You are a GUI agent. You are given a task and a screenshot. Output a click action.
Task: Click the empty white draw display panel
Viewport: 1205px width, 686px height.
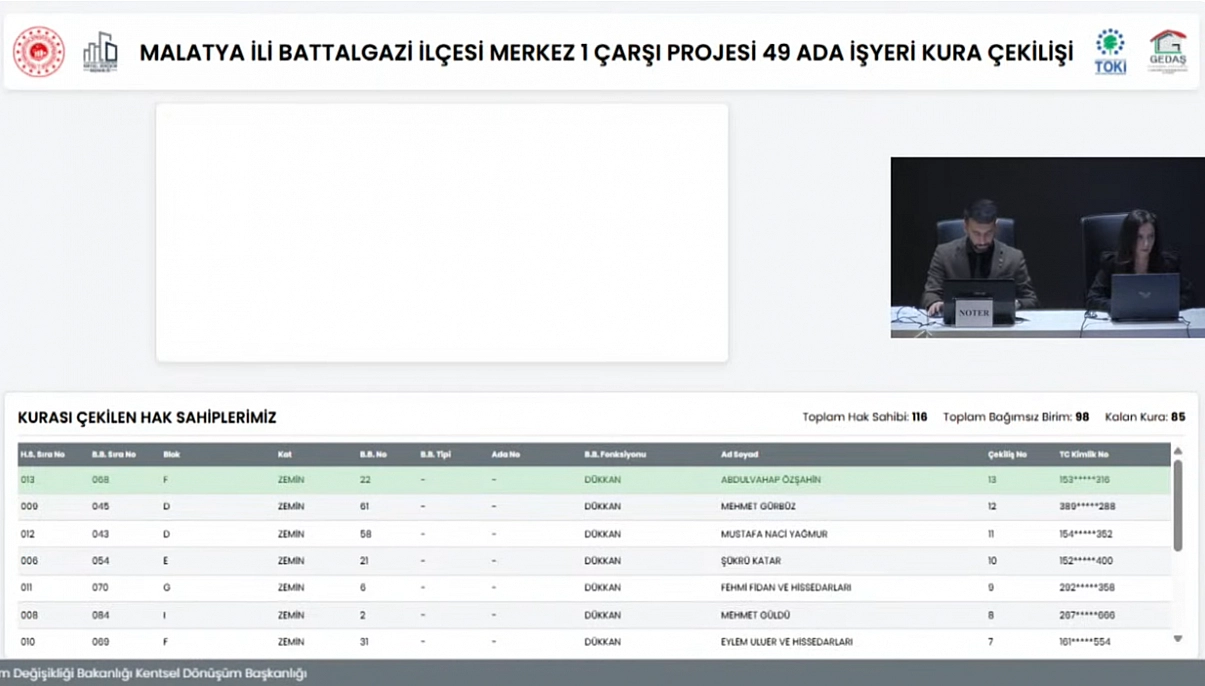[x=441, y=232]
